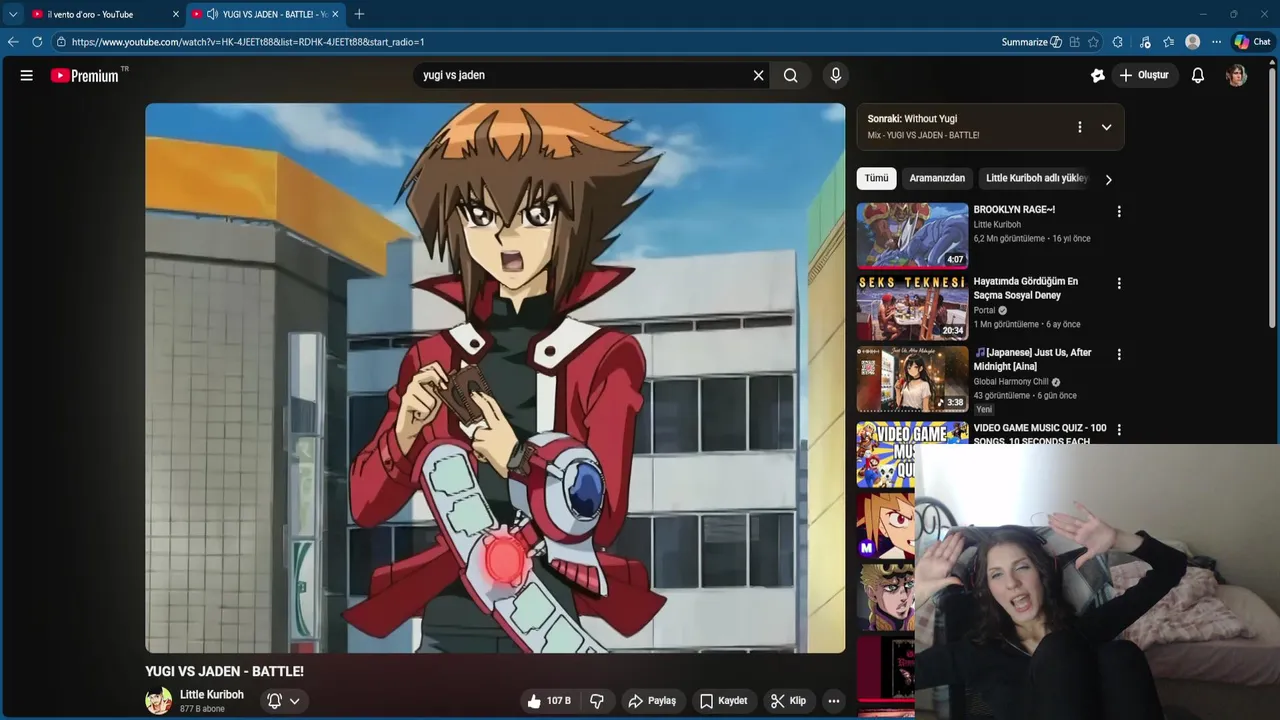Open split screen / apps icon in address bar
The image size is (1280, 720).
pyautogui.click(x=1074, y=42)
